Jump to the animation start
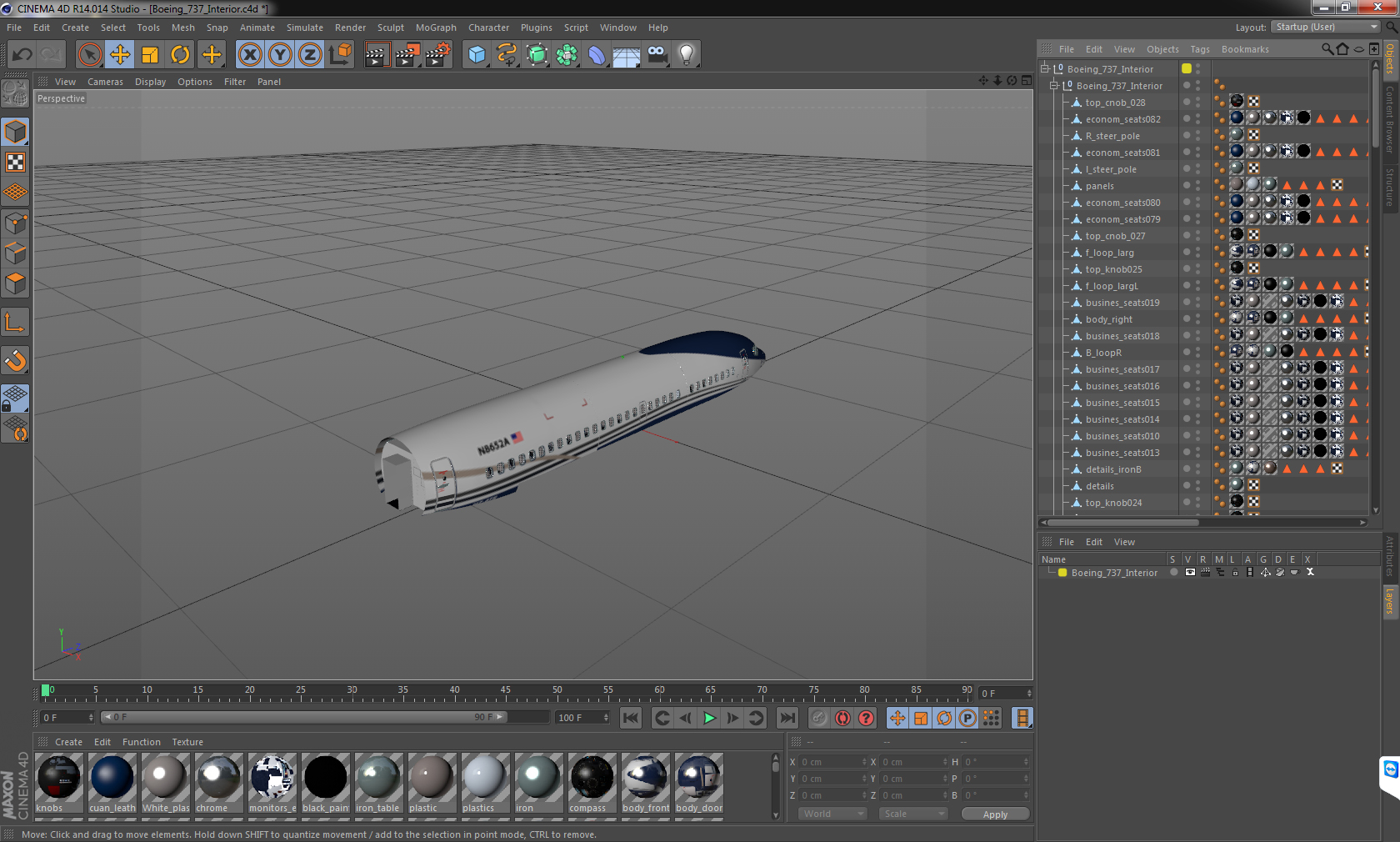This screenshot has height=842, width=1400. pos(631,718)
